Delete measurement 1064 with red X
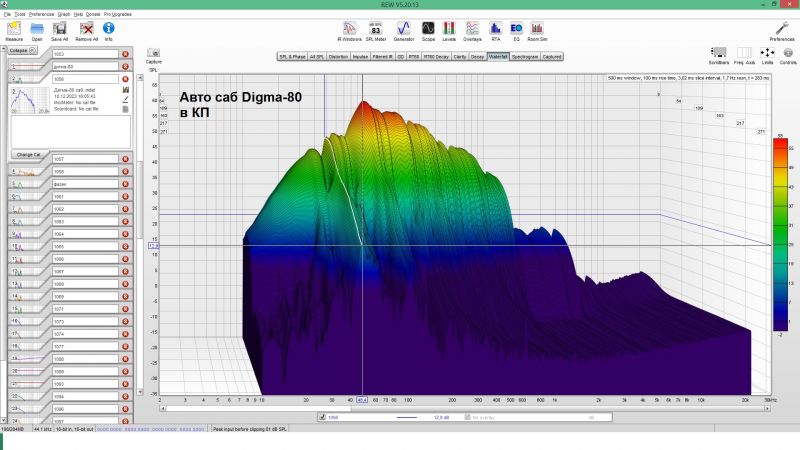This screenshot has width=800, height=450. [125, 234]
